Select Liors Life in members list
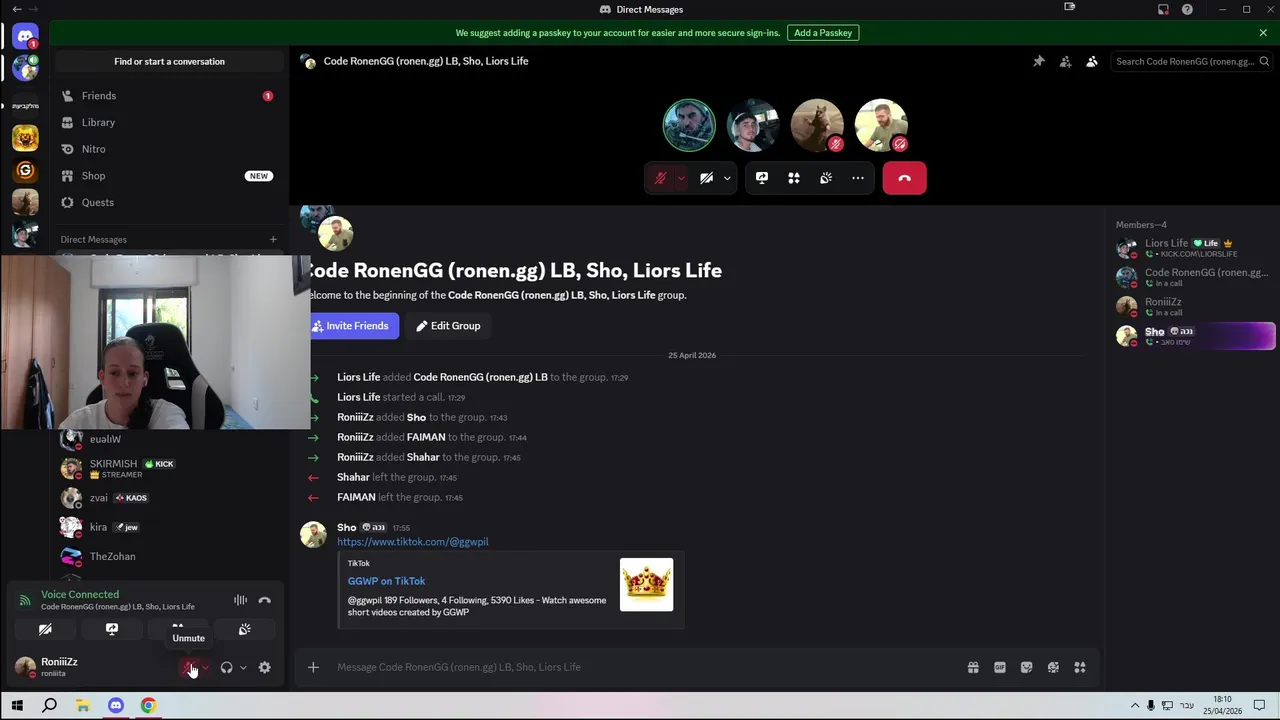Viewport: 1280px width, 720px height. click(1194, 248)
